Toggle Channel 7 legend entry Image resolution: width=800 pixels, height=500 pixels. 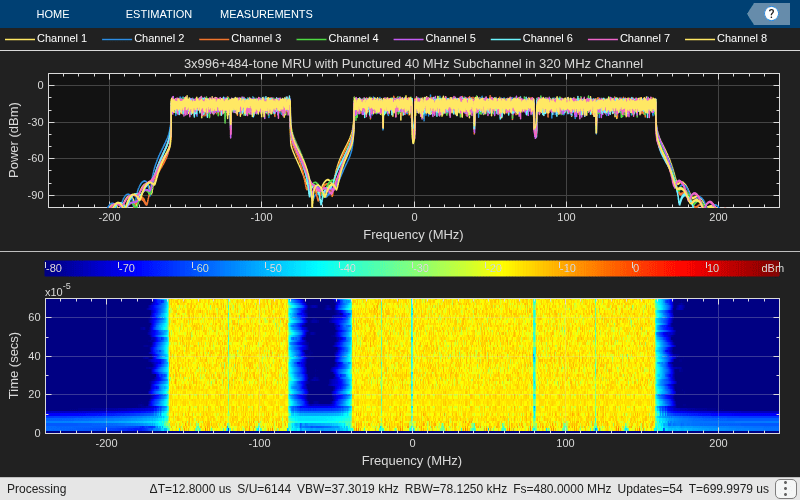pyautogui.click(x=629, y=38)
